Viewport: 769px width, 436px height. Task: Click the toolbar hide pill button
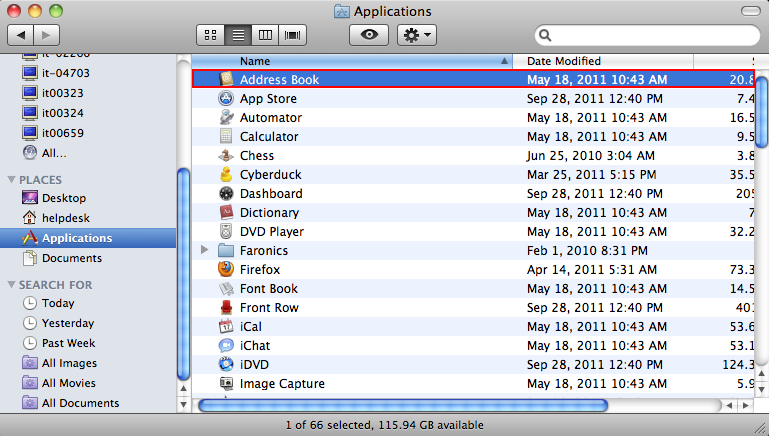pyautogui.click(x=750, y=11)
